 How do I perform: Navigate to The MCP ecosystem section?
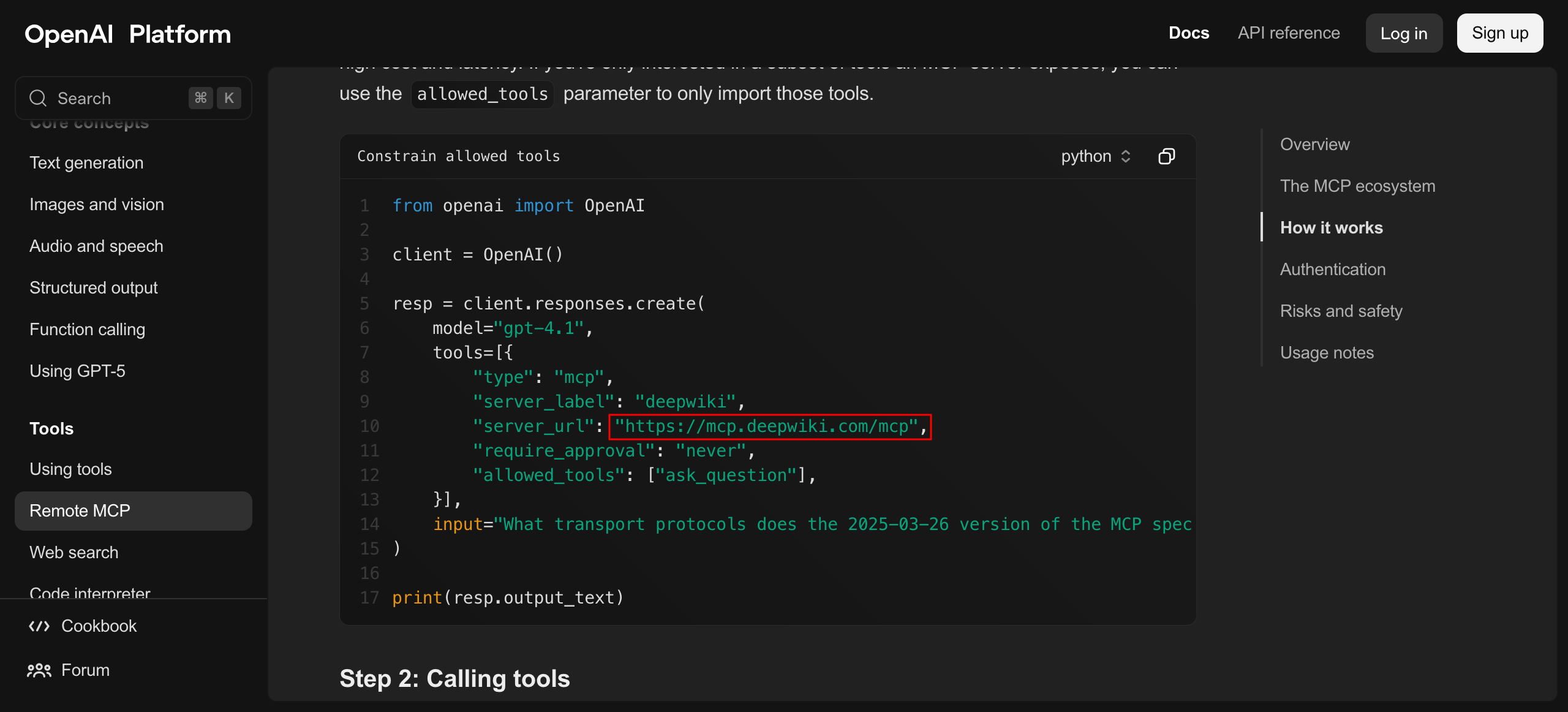1357,186
